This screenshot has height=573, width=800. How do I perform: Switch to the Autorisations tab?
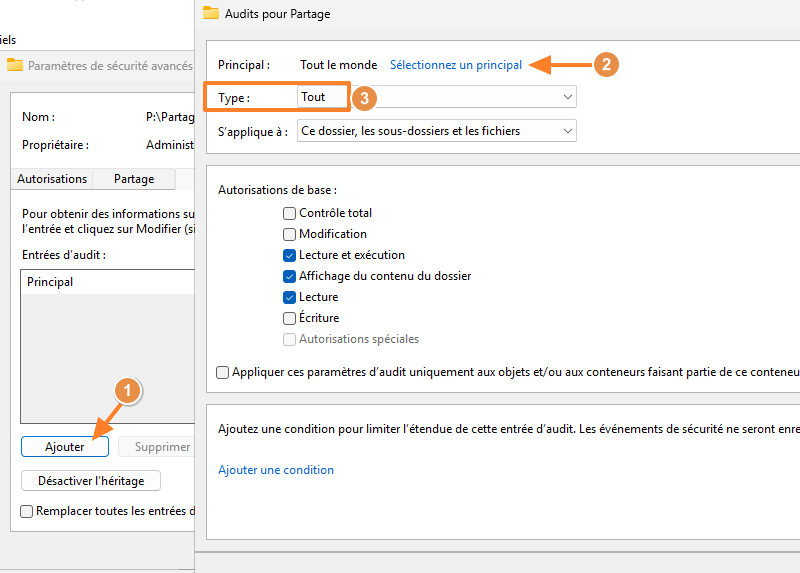[52, 179]
